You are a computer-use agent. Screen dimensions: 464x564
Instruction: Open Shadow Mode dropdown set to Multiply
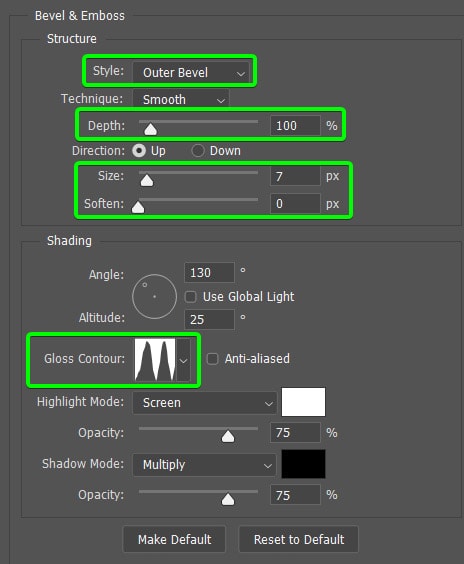click(x=204, y=465)
